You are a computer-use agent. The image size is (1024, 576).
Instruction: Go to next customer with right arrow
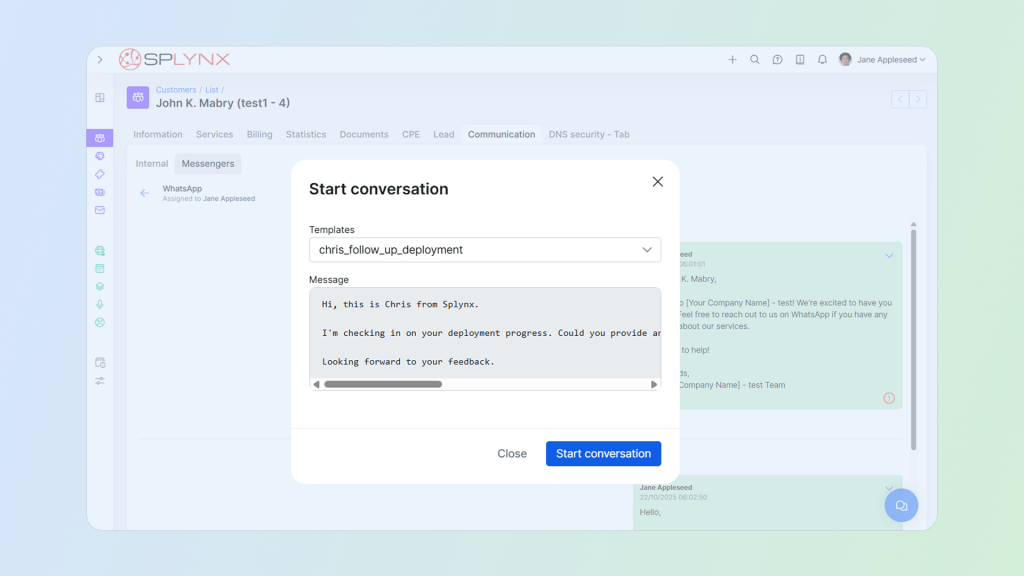pyautogui.click(x=917, y=99)
